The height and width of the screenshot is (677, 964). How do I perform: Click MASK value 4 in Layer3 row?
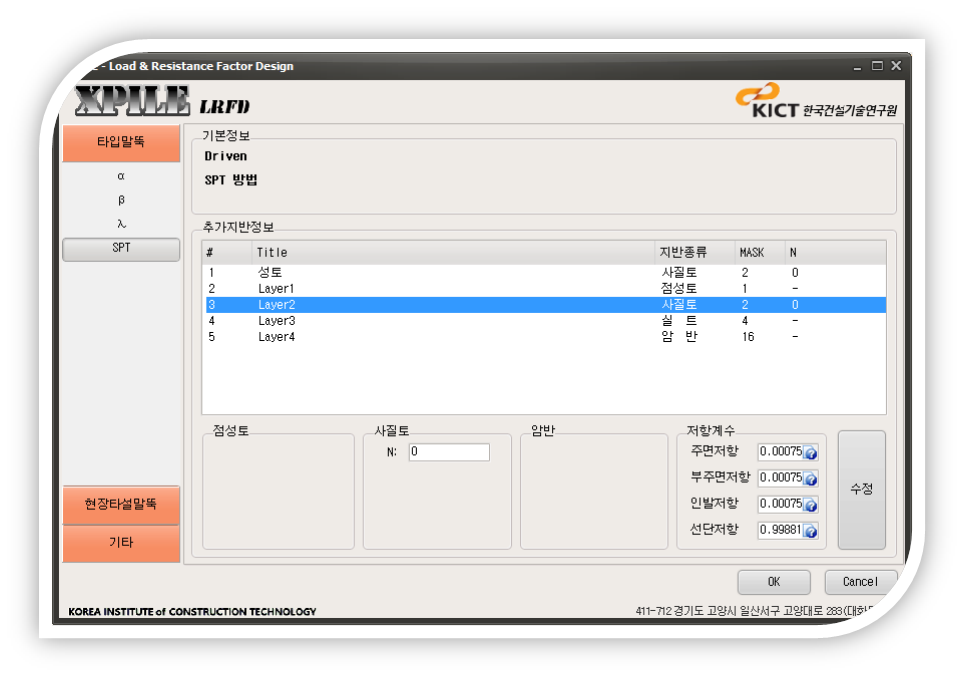pos(745,321)
